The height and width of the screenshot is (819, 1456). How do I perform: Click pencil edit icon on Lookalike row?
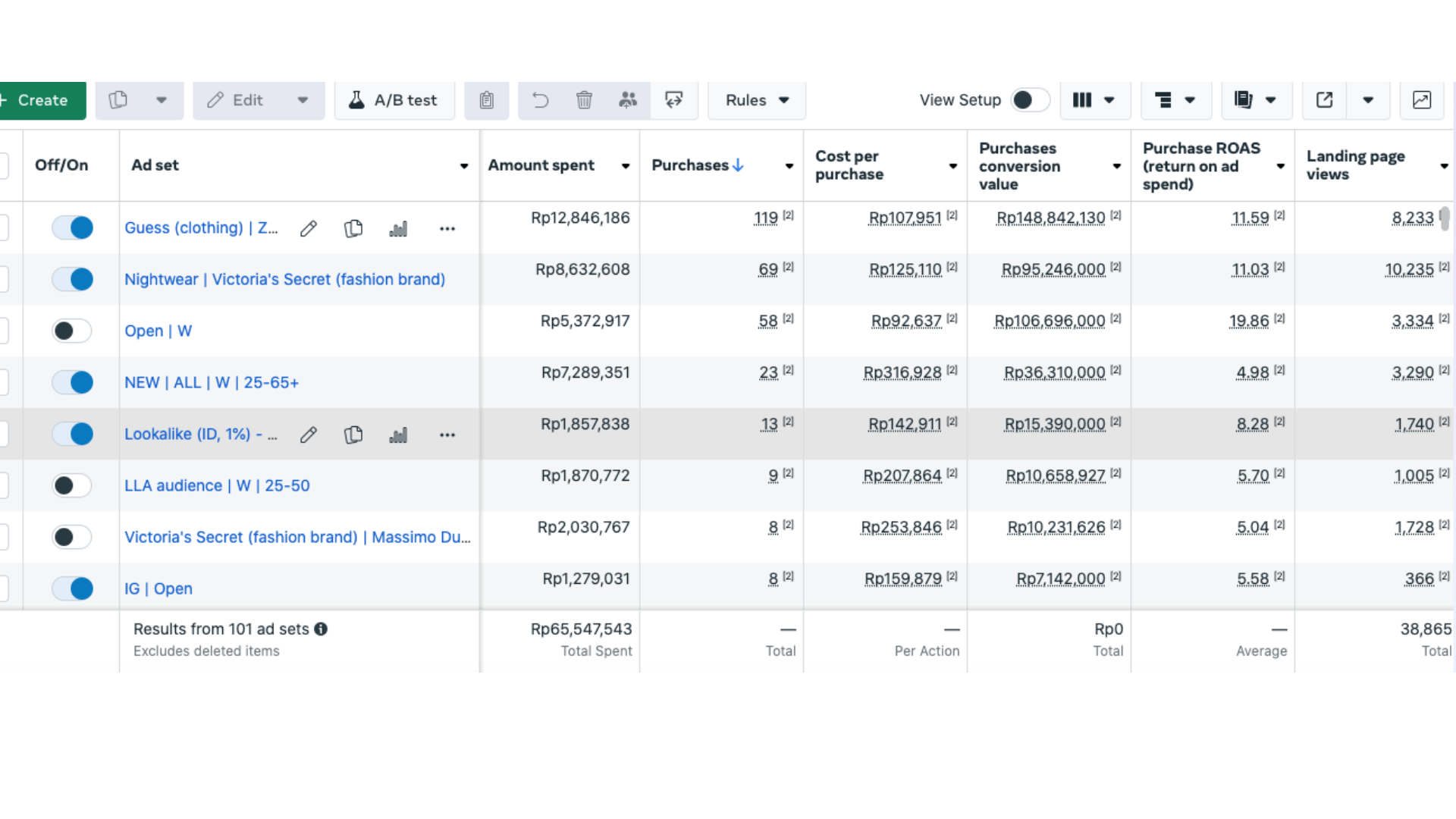coord(308,435)
